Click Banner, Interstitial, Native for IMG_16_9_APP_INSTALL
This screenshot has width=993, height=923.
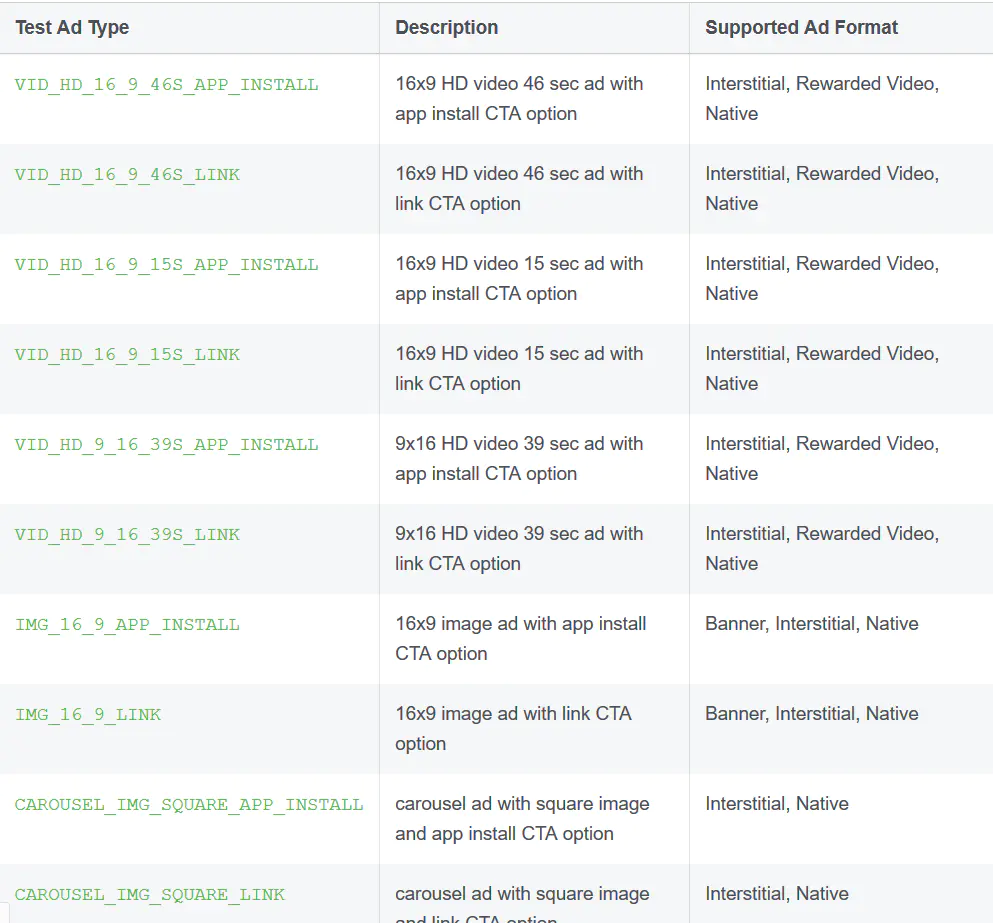tap(811, 624)
